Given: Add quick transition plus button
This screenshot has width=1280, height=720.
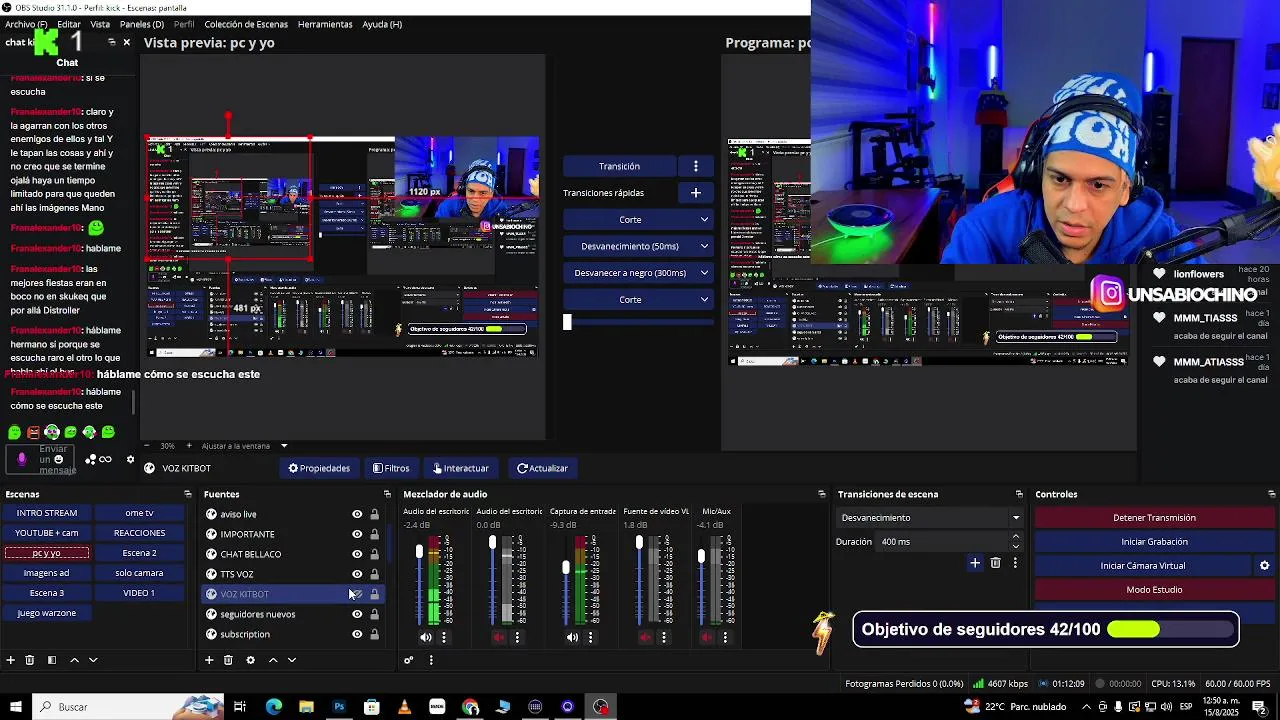Looking at the screenshot, I should click(696, 193).
